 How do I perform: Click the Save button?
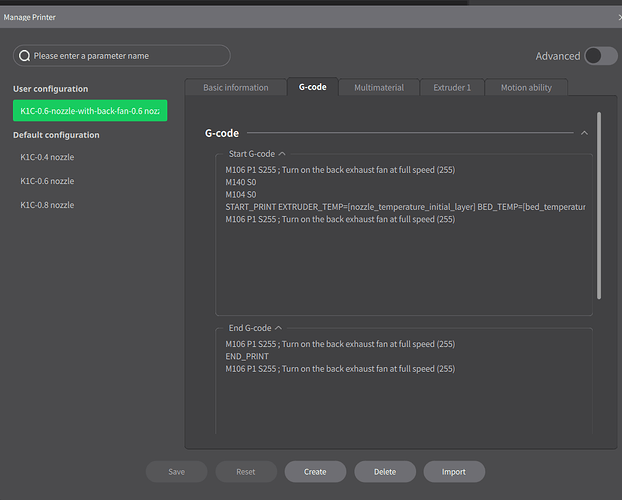[176, 472]
